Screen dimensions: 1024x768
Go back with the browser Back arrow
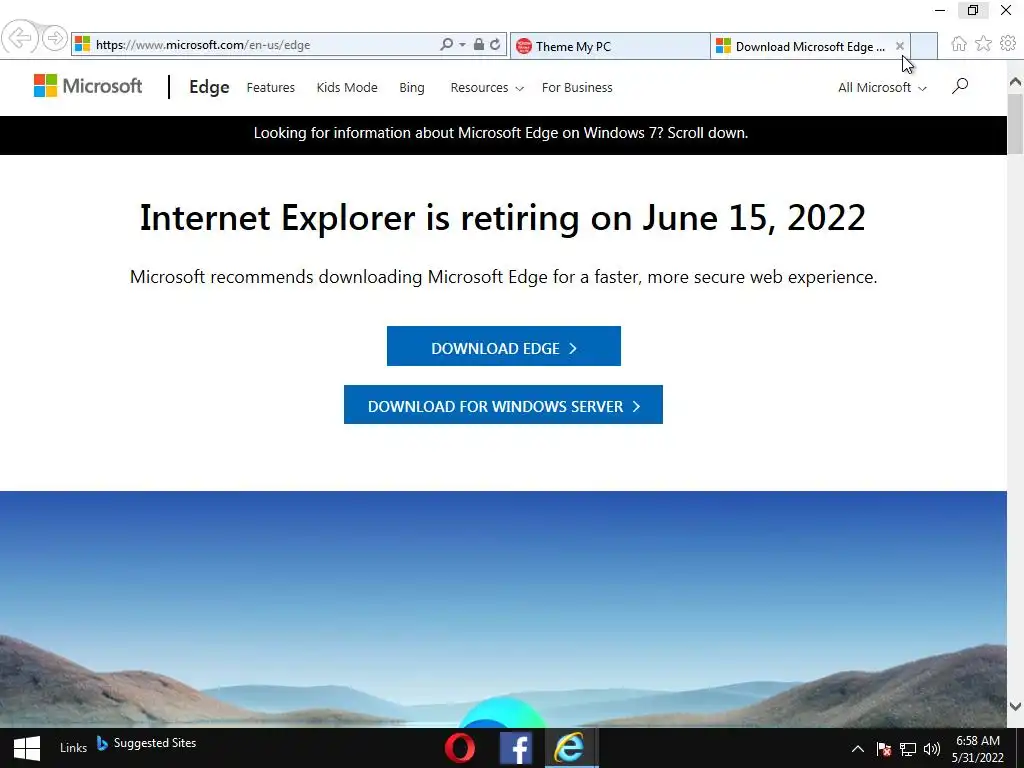19,38
